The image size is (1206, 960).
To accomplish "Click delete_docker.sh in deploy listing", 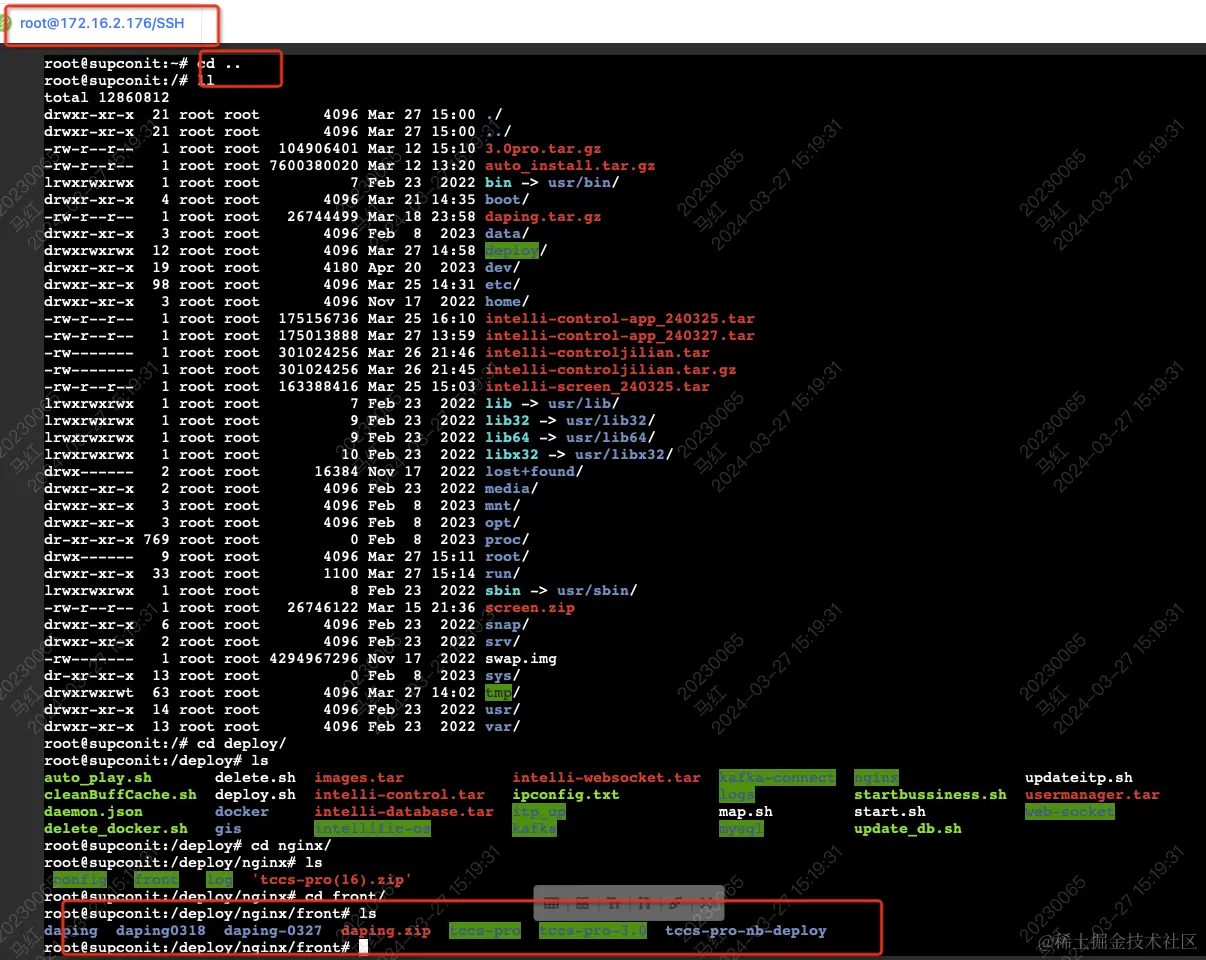I will [116, 828].
